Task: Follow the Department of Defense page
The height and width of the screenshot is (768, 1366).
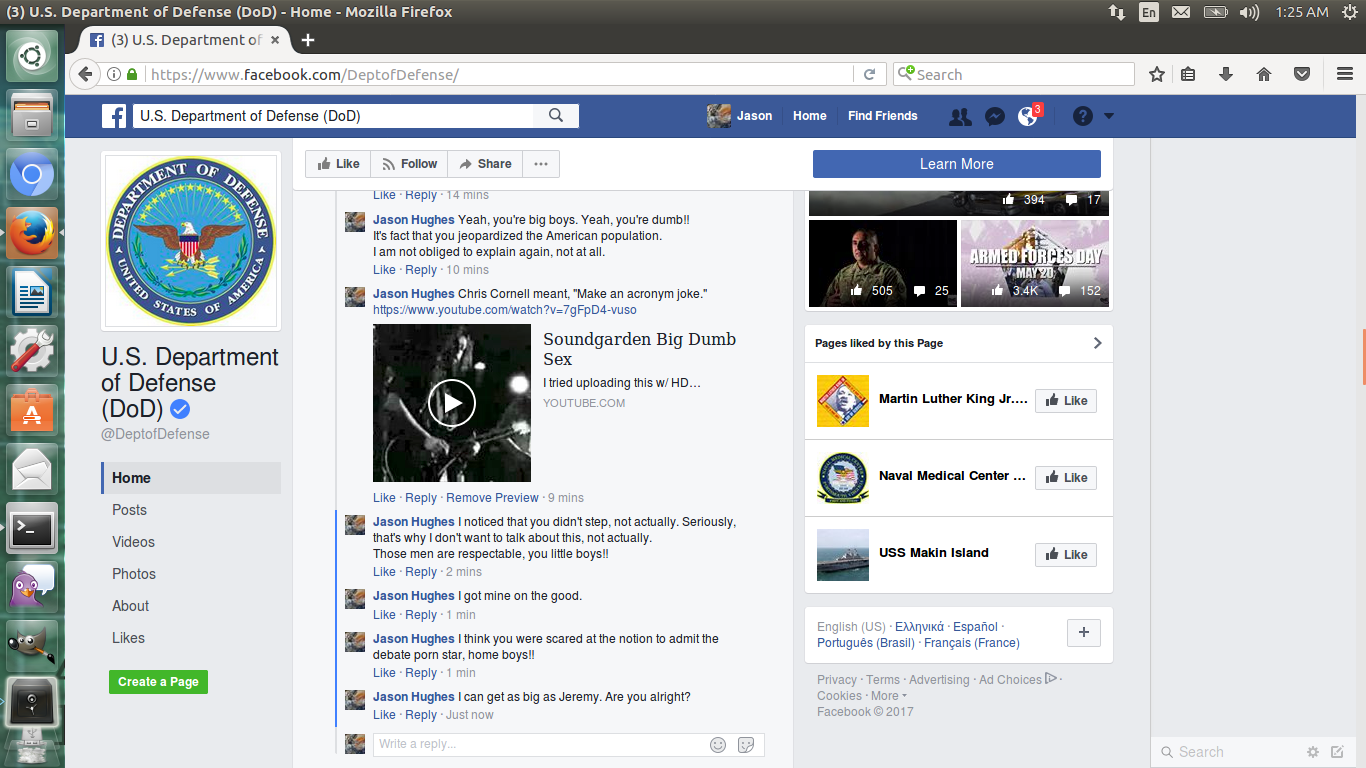Action: click(x=410, y=164)
